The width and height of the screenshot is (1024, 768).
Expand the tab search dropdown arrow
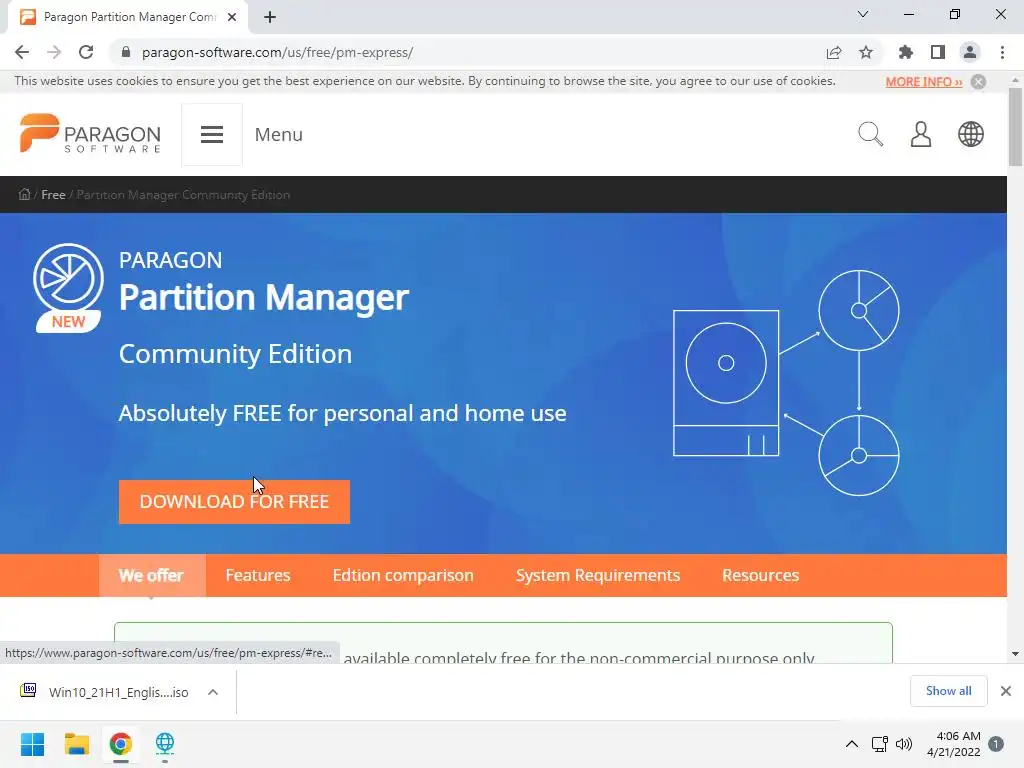(863, 14)
